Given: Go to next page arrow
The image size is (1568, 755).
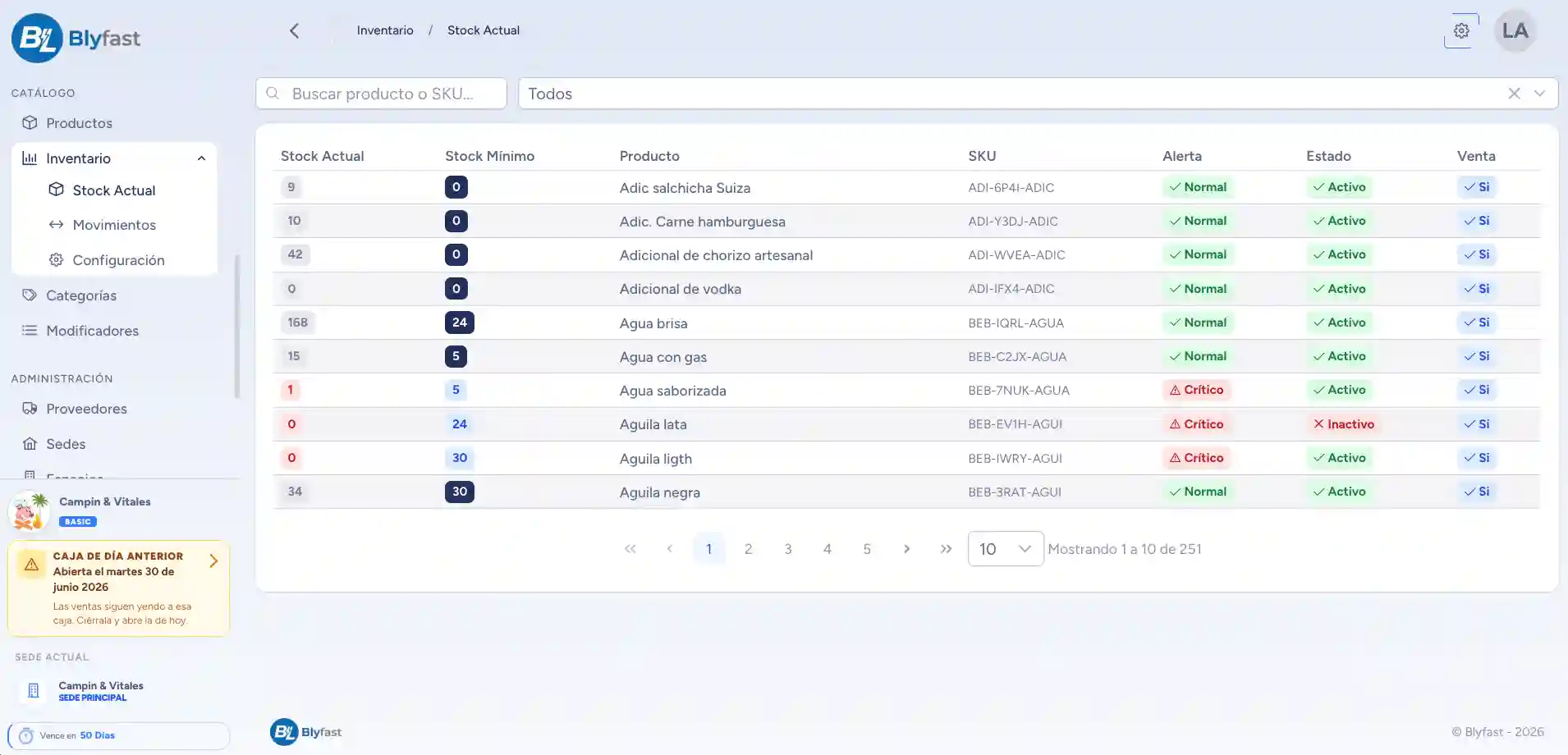Looking at the screenshot, I should coord(906,549).
